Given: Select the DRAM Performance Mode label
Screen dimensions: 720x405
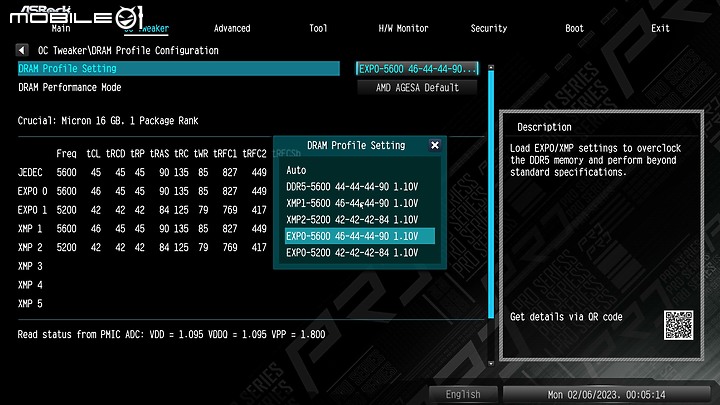Looking at the screenshot, I should click(70, 87).
